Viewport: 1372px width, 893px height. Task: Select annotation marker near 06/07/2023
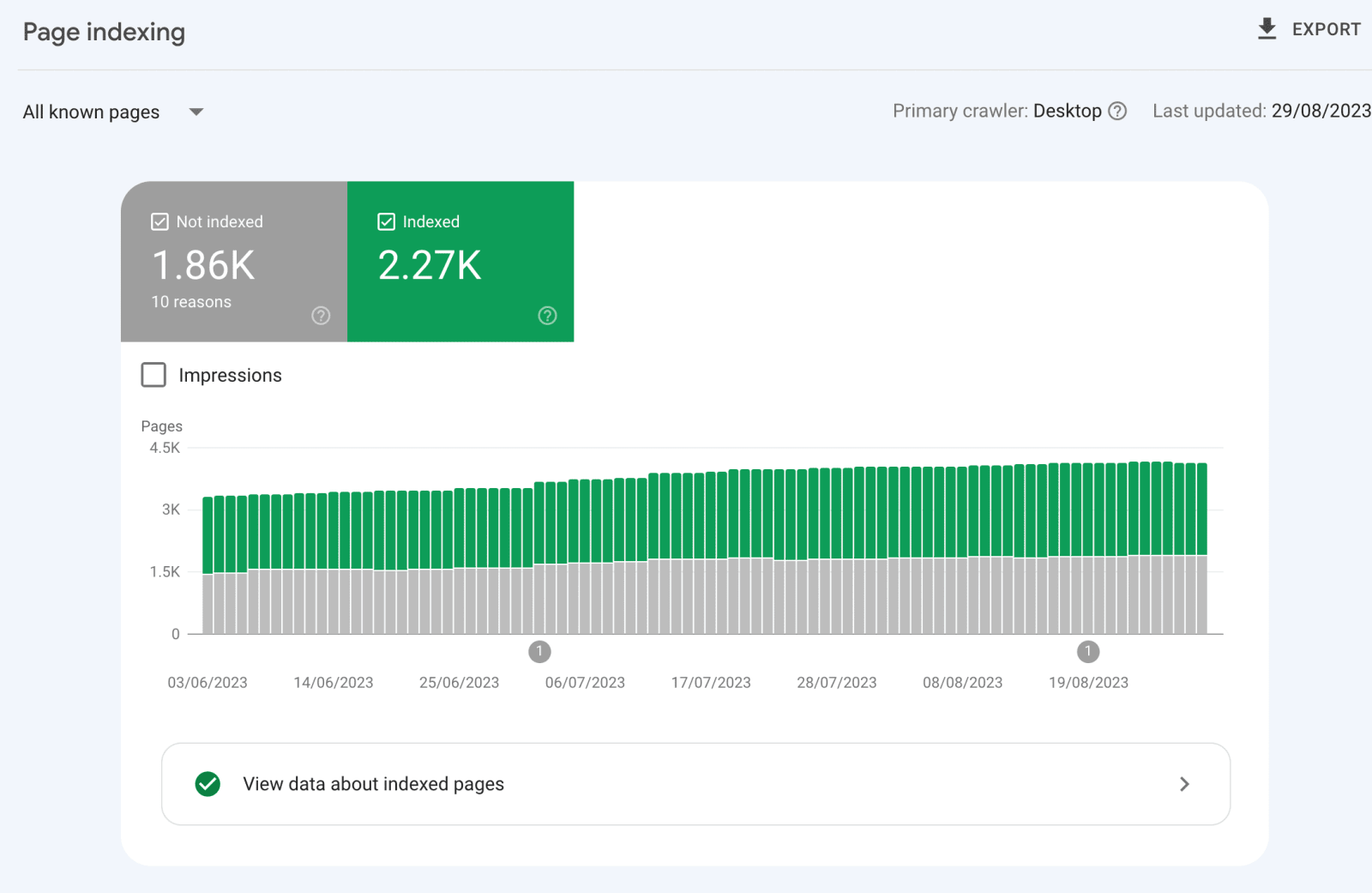(x=539, y=652)
